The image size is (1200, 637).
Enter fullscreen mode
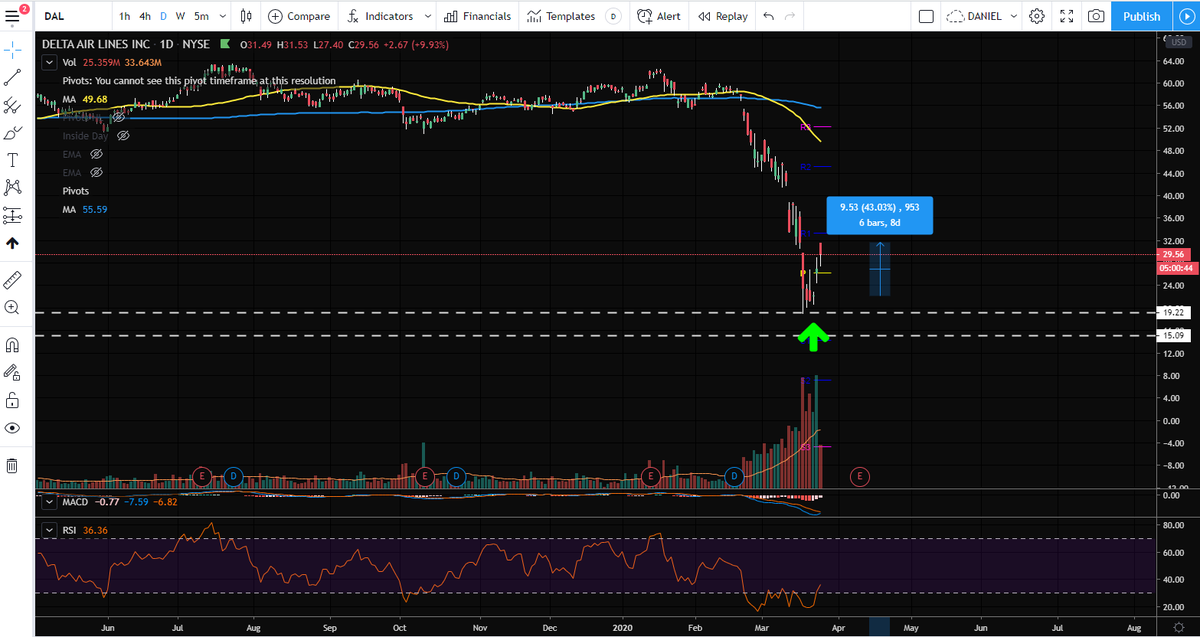point(1067,16)
